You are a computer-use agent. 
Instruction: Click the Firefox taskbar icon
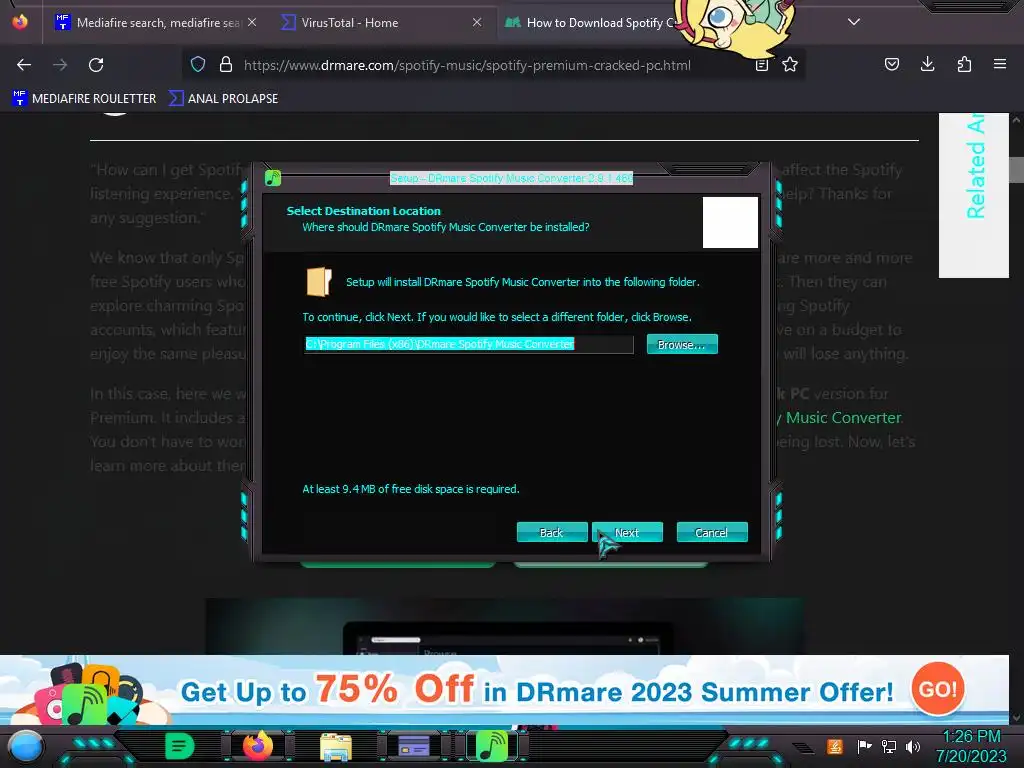coord(258,746)
